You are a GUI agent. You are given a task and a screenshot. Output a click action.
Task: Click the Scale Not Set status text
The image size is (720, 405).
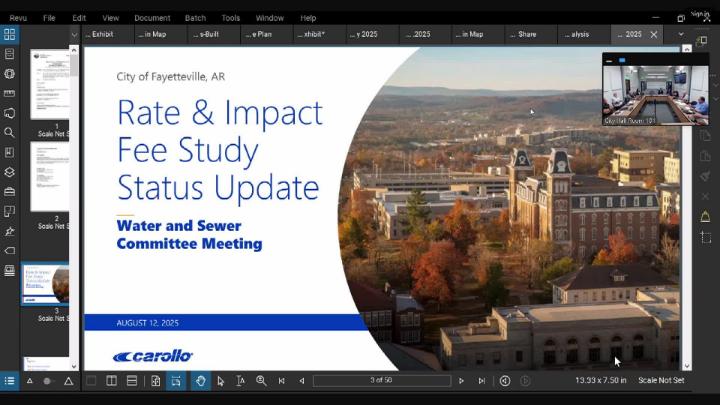click(661, 380)
